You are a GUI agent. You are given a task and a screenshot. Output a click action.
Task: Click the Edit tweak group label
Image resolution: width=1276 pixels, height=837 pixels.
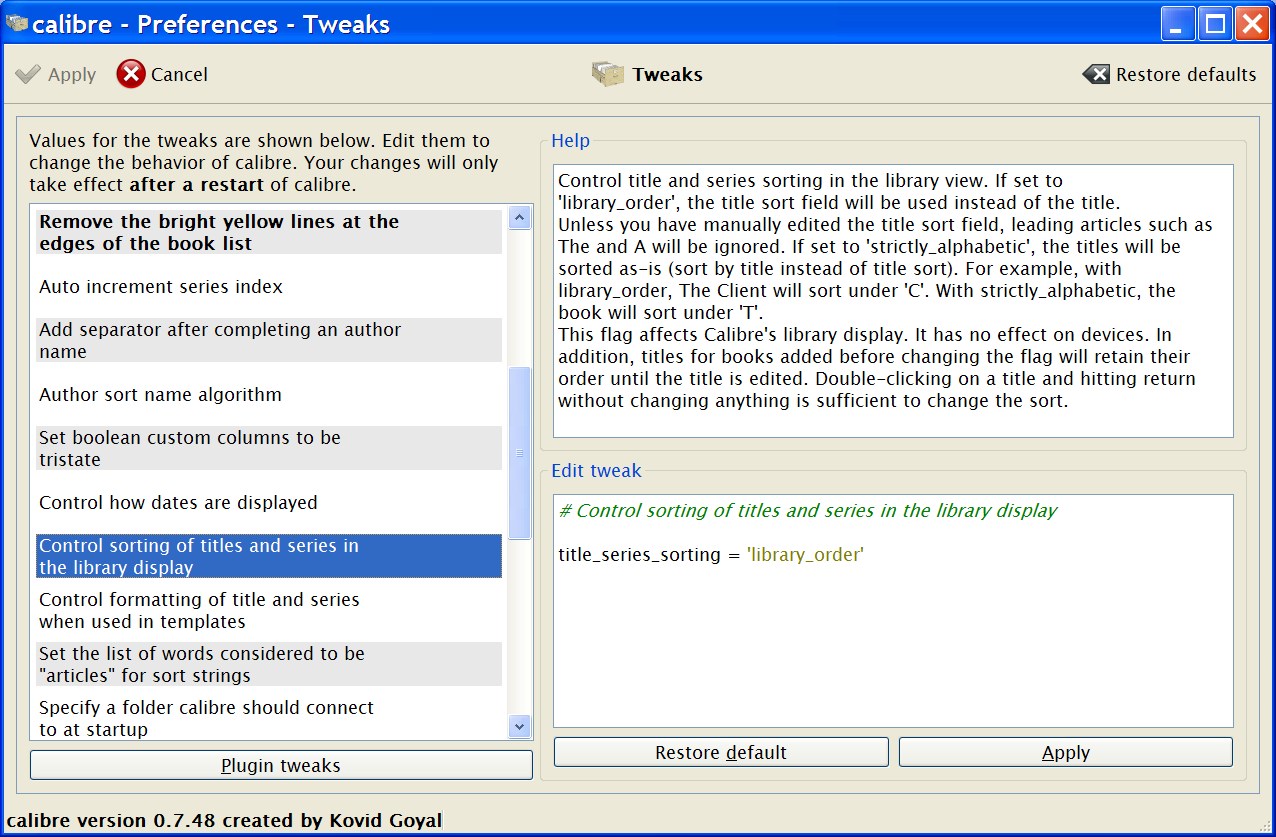pos(597,470)
